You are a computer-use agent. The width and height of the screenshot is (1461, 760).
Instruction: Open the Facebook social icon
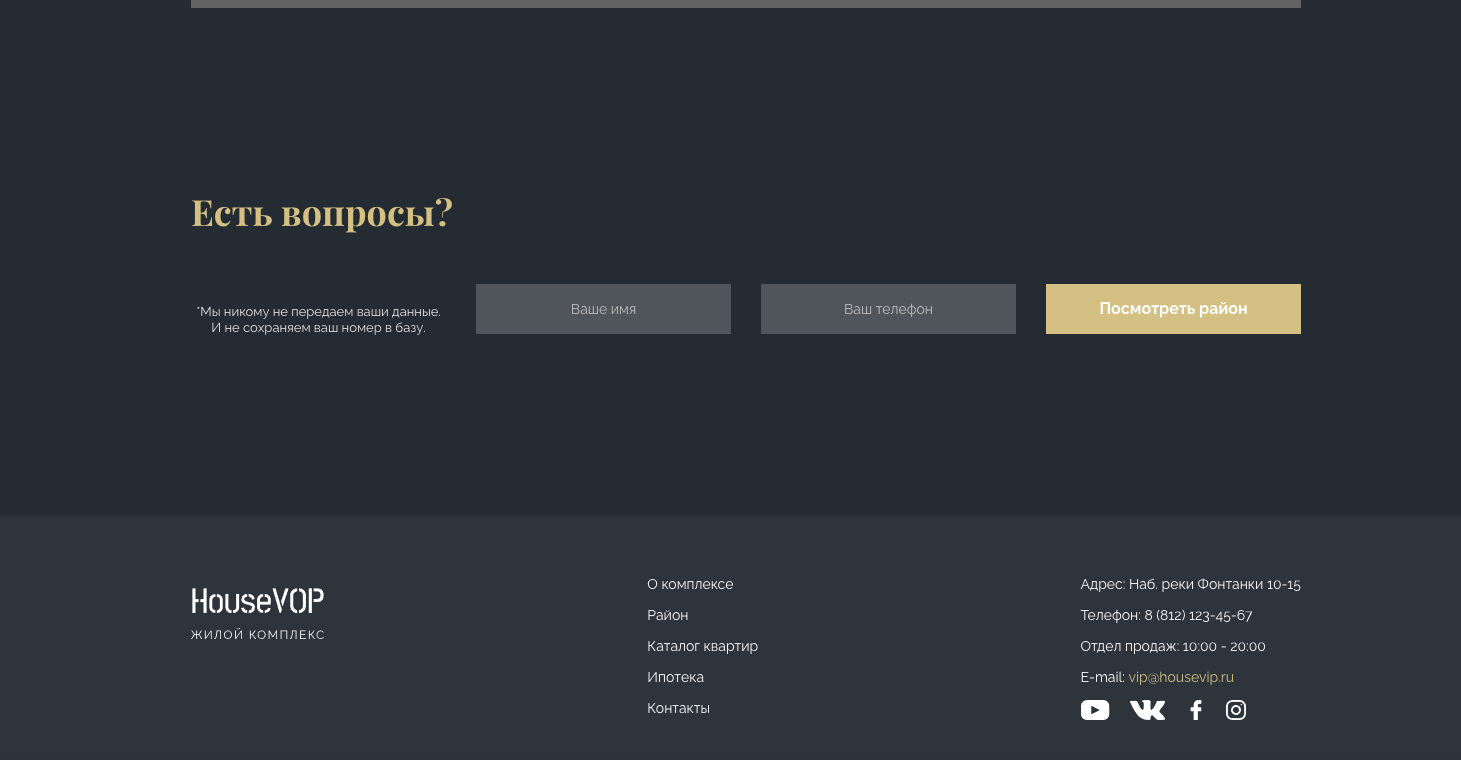tap(1196, 710)
